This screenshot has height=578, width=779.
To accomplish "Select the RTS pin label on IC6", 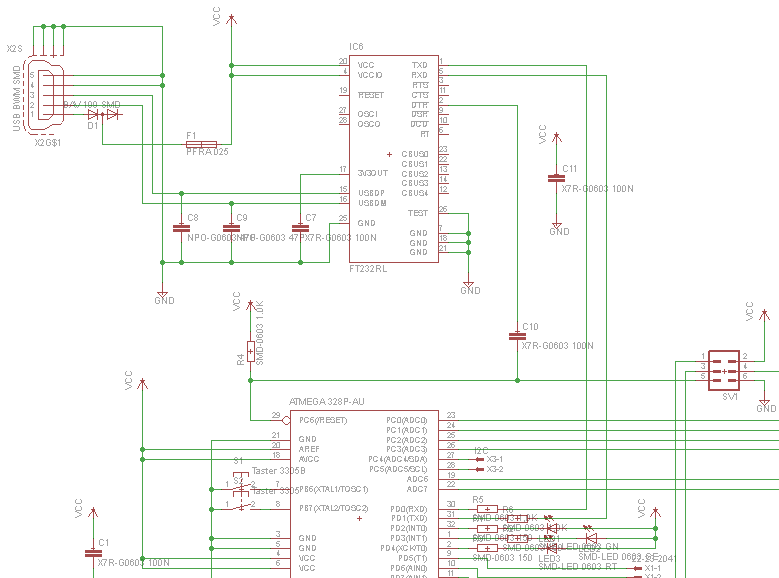I will point(420,85).
